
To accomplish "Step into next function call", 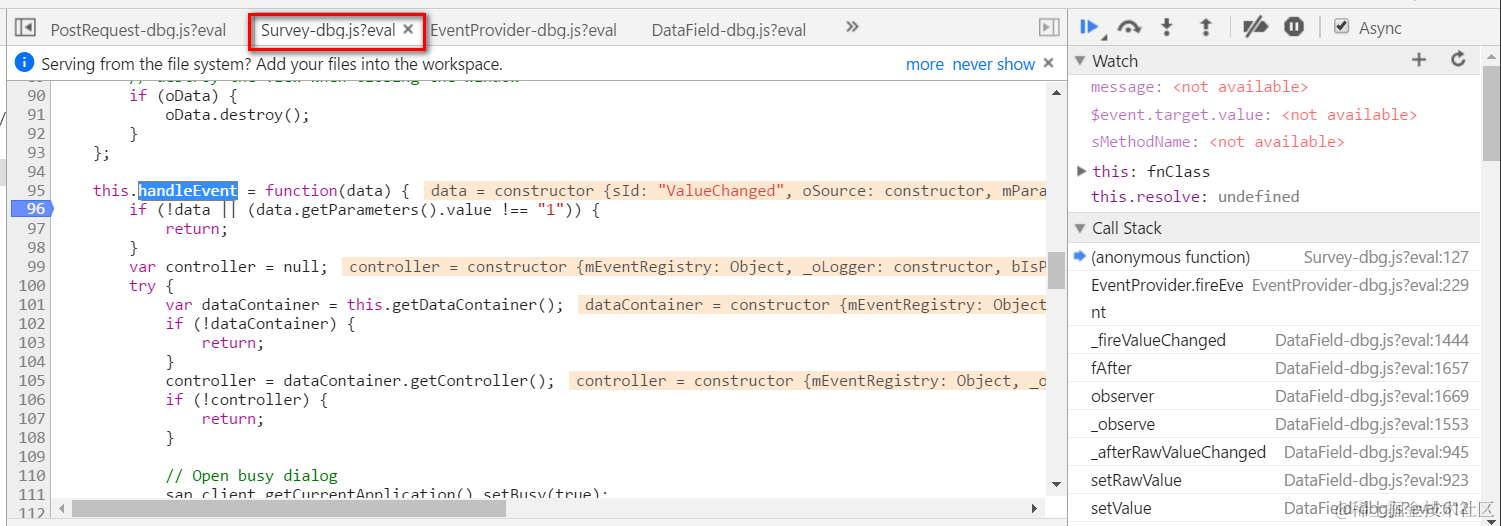I will (1166, 28).
